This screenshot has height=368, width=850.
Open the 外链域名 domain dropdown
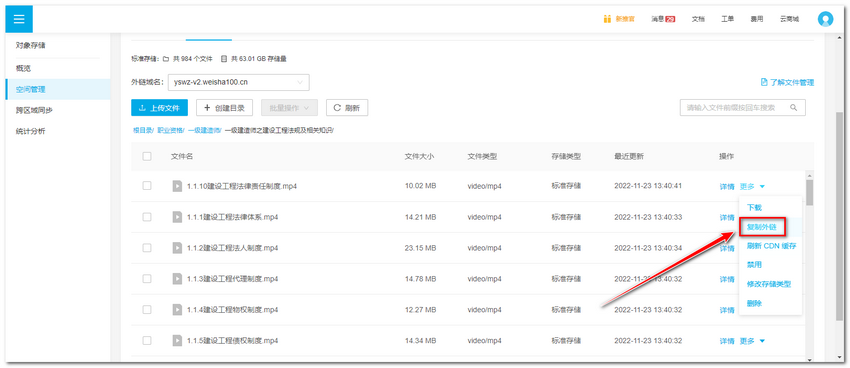coord(239,82)
